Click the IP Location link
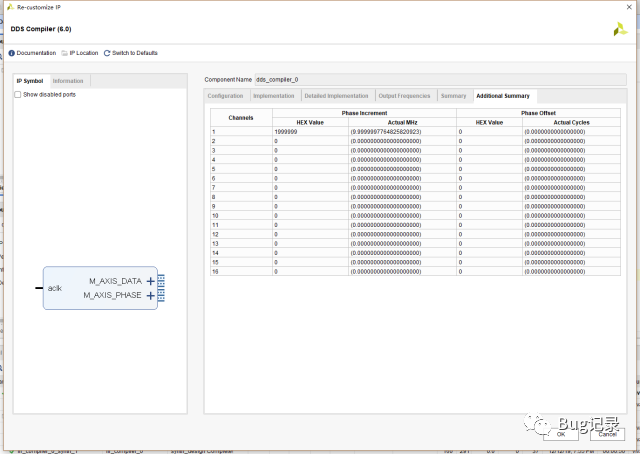Image resolution: width=640 pixels, height=454 pixels. (x=84, y=53)
